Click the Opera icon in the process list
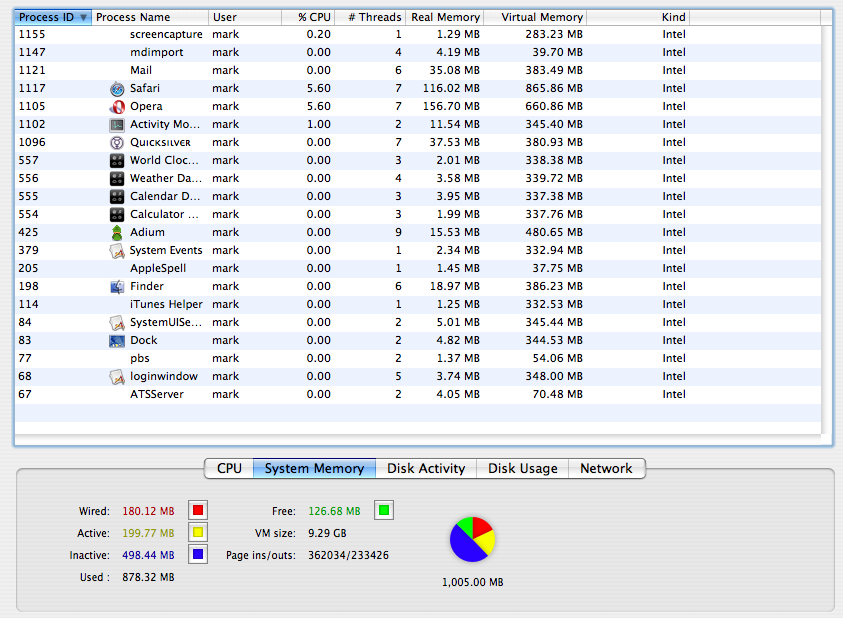The height and width of the screenshot is (618, 843). 117,107
